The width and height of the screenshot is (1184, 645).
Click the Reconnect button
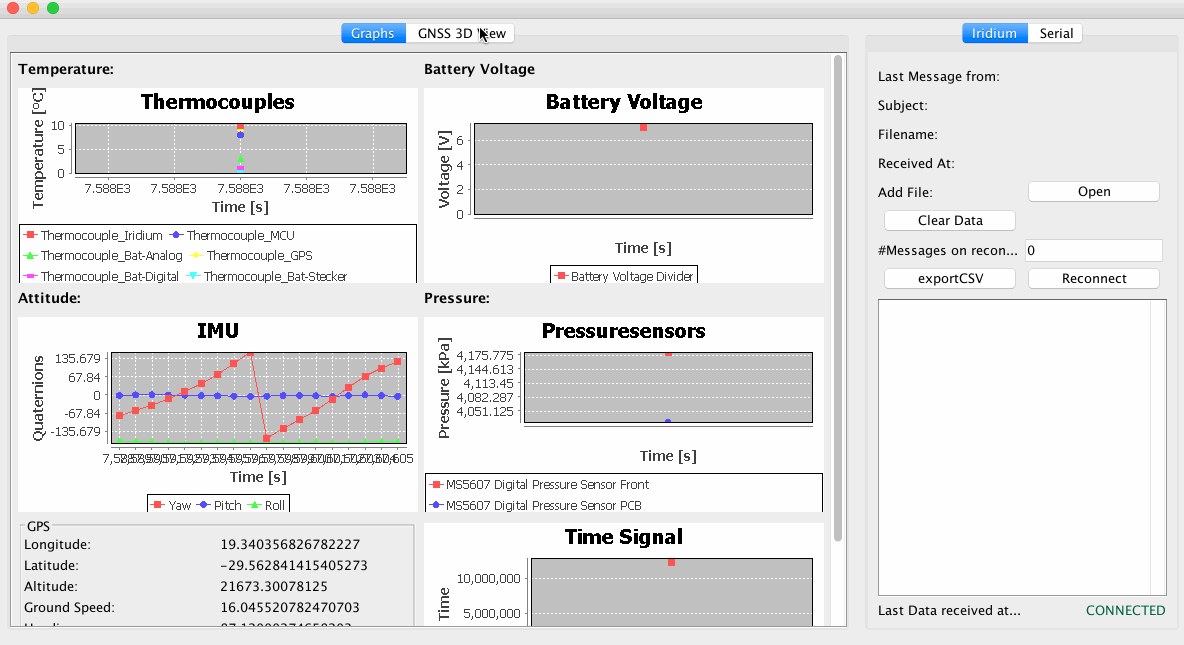coord(1093,279)
